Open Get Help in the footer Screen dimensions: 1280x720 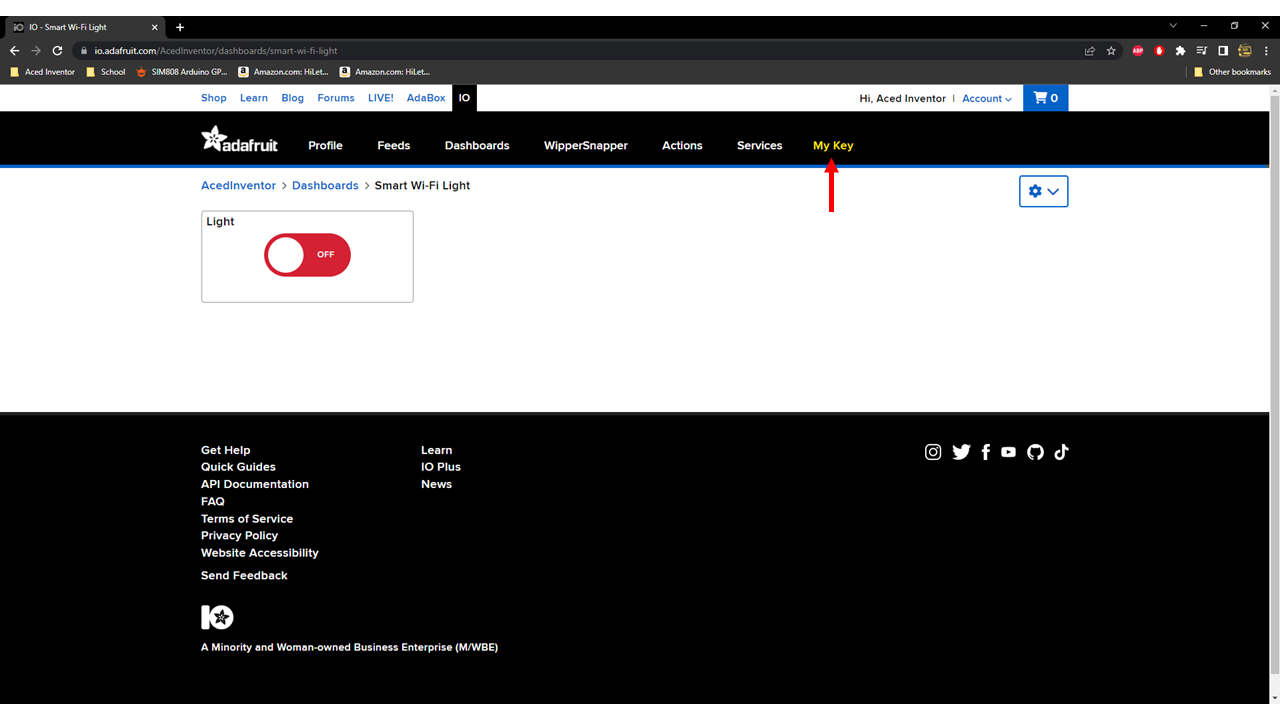(x=226, y=450)
